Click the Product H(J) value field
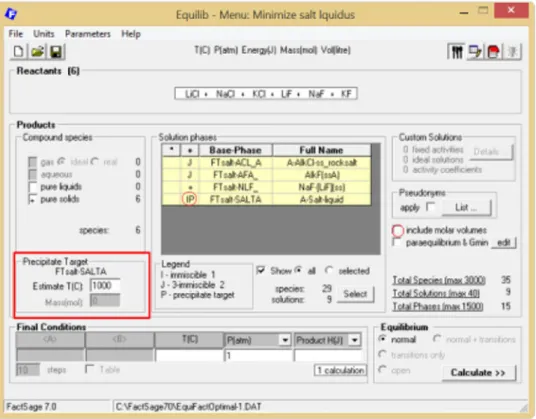This screenshot has width=536, height=419. [x=328, y=355]
